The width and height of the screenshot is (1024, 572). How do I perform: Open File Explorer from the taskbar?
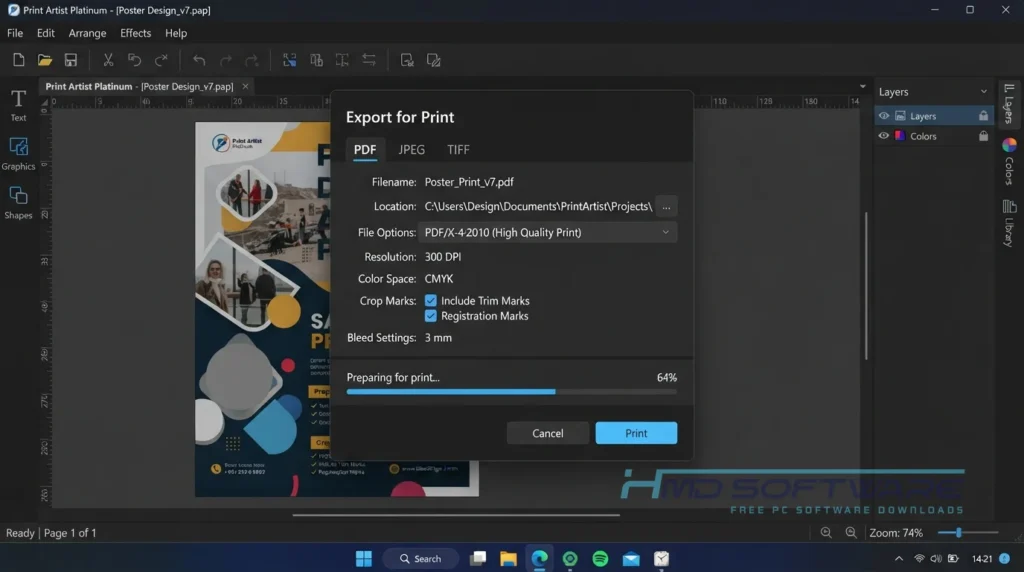[508, 558]
